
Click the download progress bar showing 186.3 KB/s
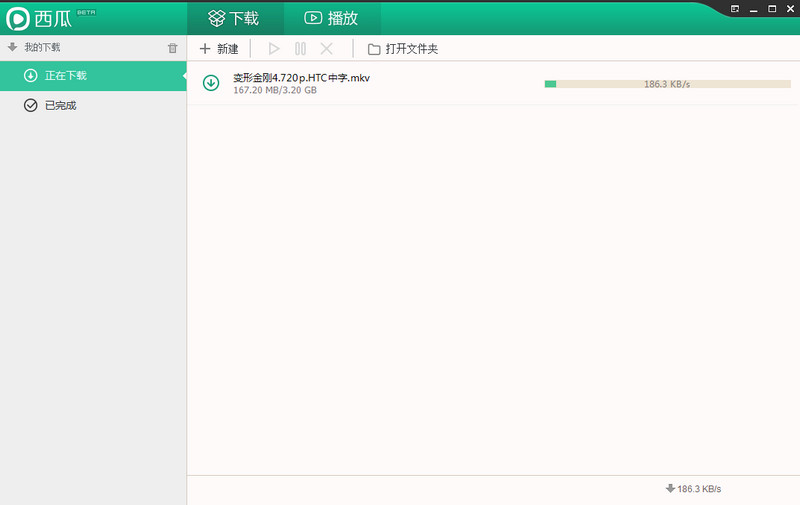tap(667, 84)
